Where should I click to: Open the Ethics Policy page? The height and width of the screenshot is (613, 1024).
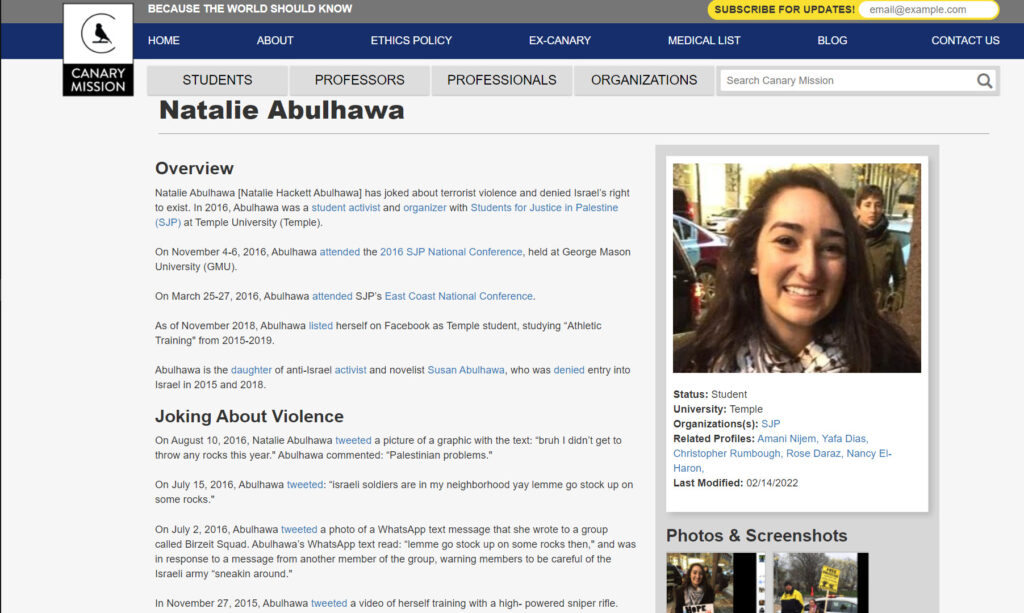(411, 40)
